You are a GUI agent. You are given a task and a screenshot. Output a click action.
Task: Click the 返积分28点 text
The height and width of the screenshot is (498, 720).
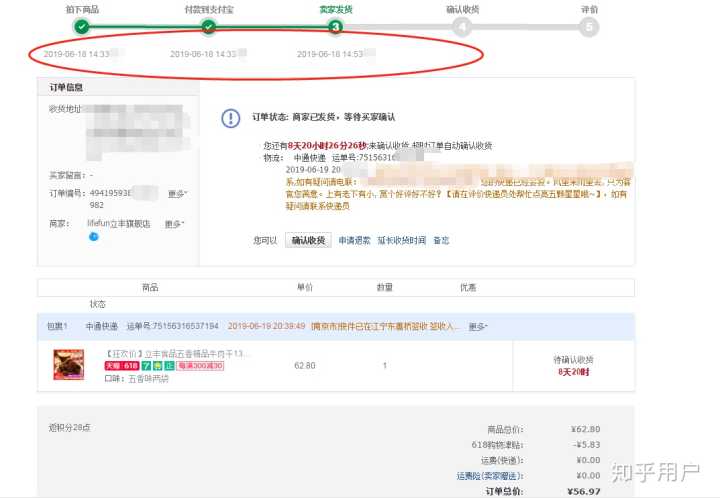tap(70, 427)
